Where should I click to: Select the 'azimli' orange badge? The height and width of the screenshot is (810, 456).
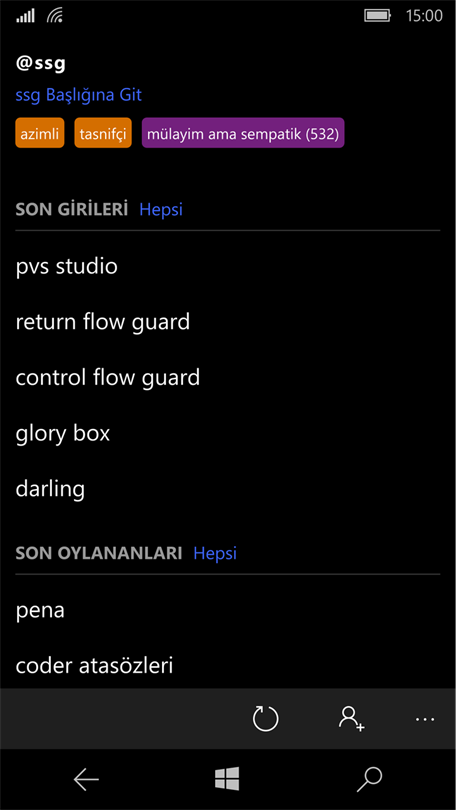pos(40,133)
